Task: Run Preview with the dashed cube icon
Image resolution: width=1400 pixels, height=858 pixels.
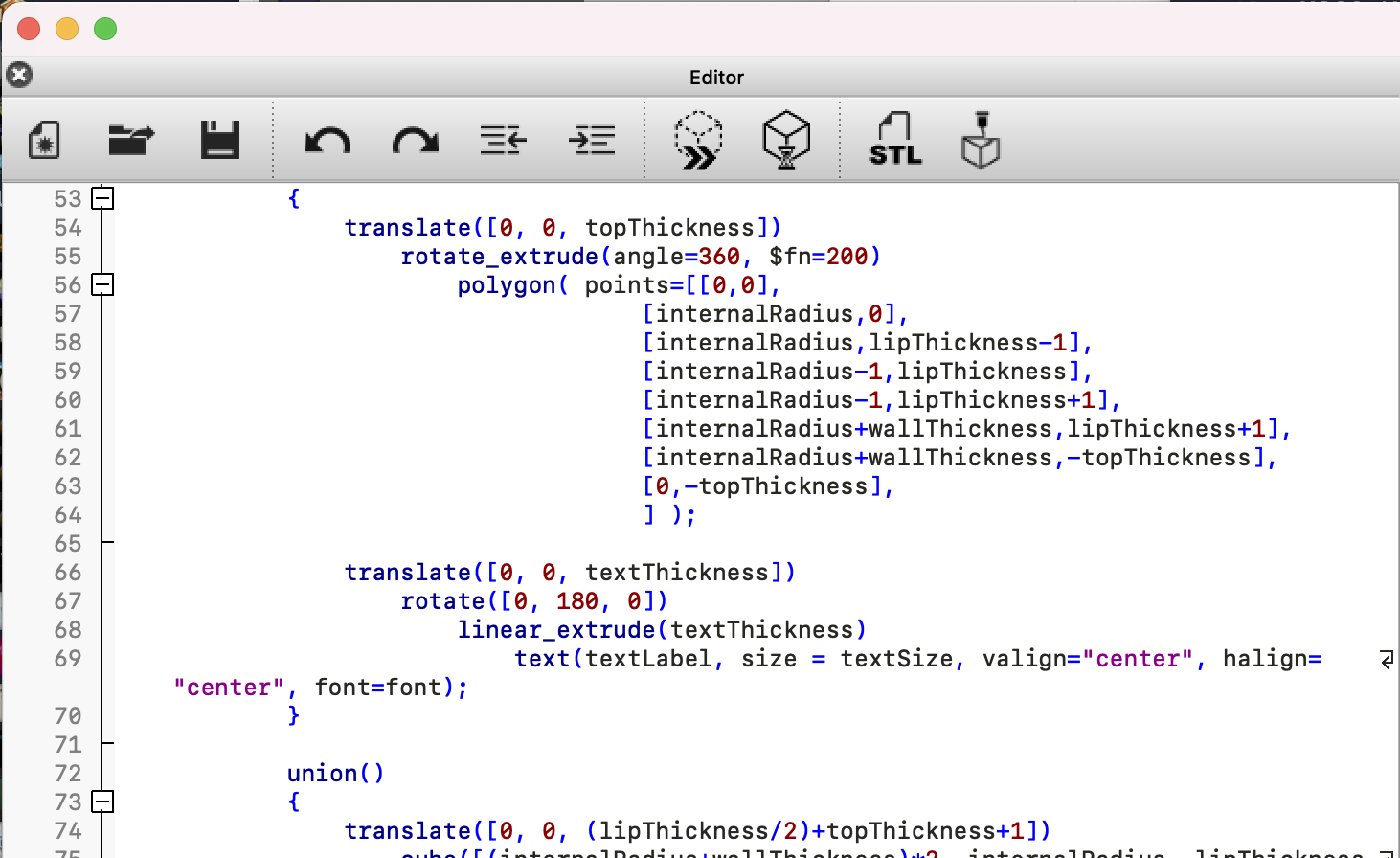Action: pyautogui.click(x=699, y=141)
